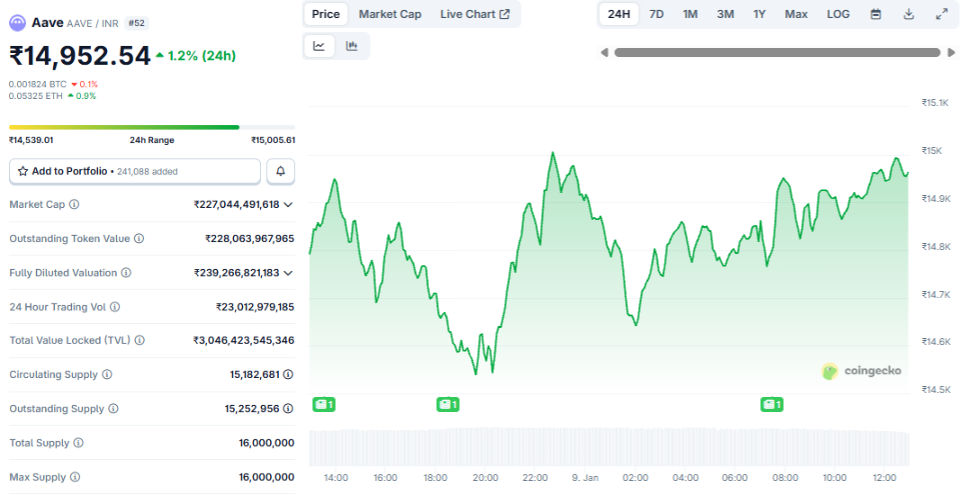Click the Aave logo icon
The height and width of the screenshot is (495, 961).
coord(17,23)
